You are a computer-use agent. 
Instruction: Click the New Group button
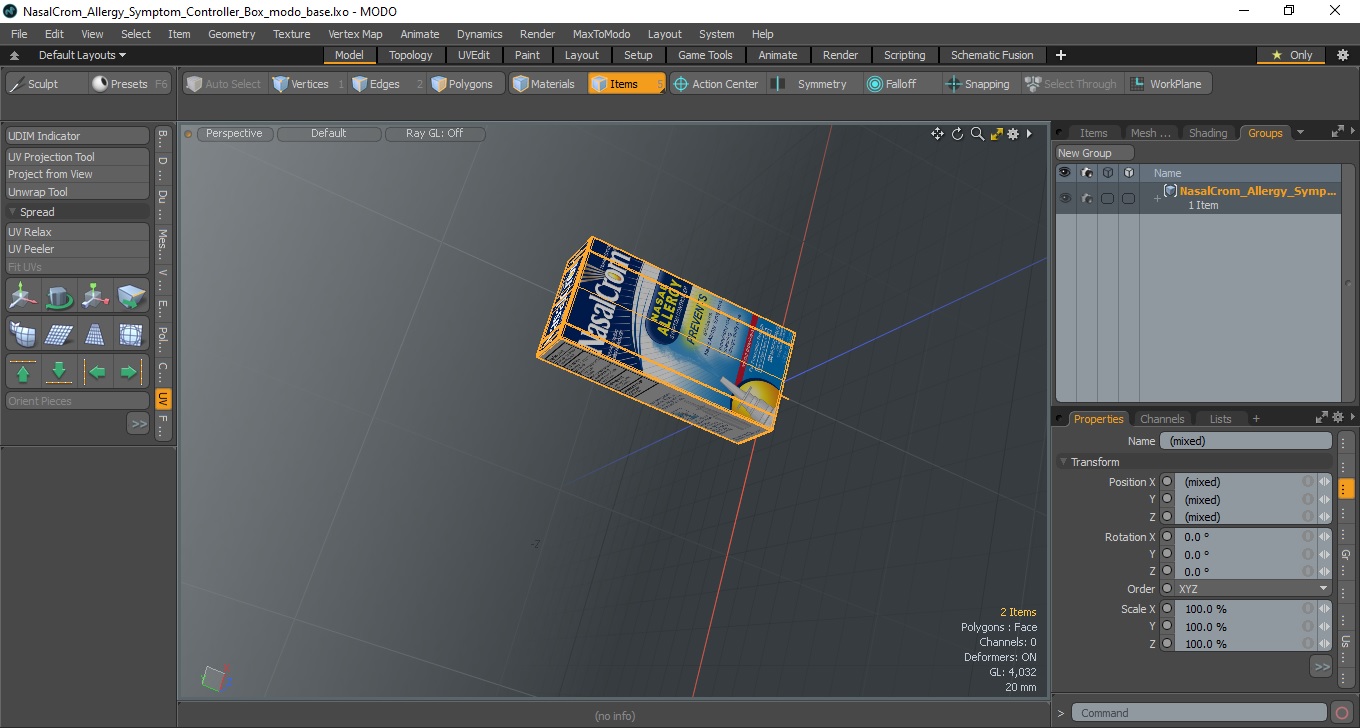pyautogui.click(x=1096, y=153)
